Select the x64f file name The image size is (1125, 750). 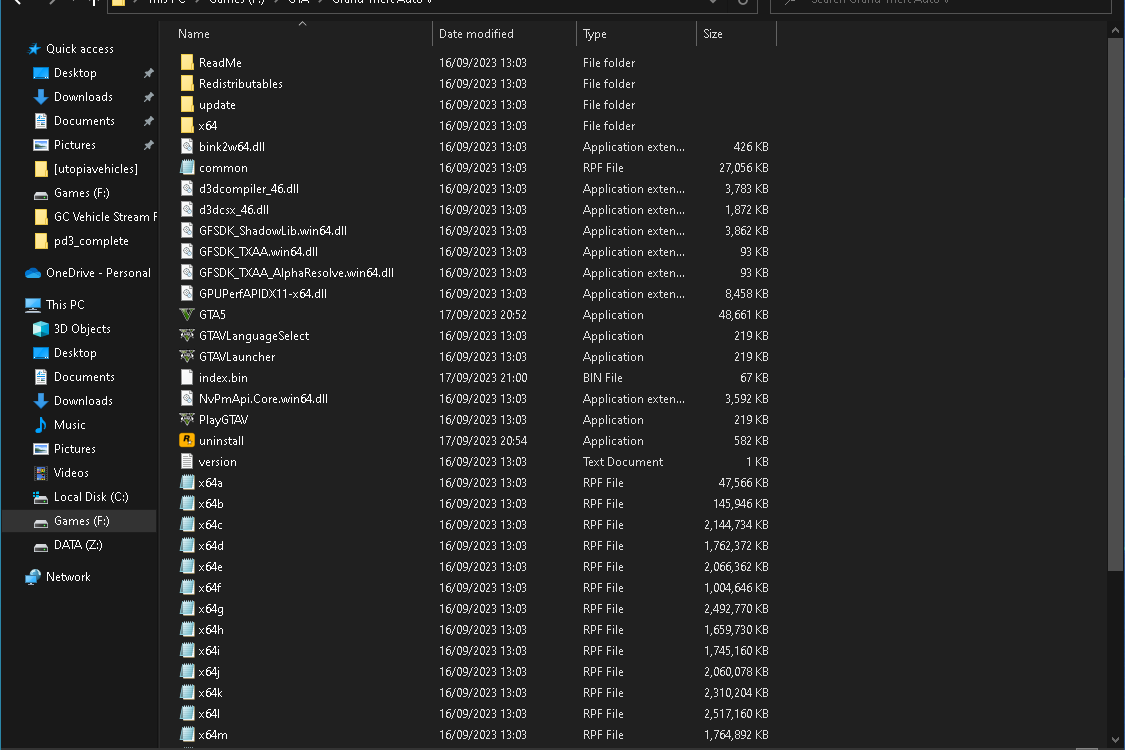pos(210,588)
